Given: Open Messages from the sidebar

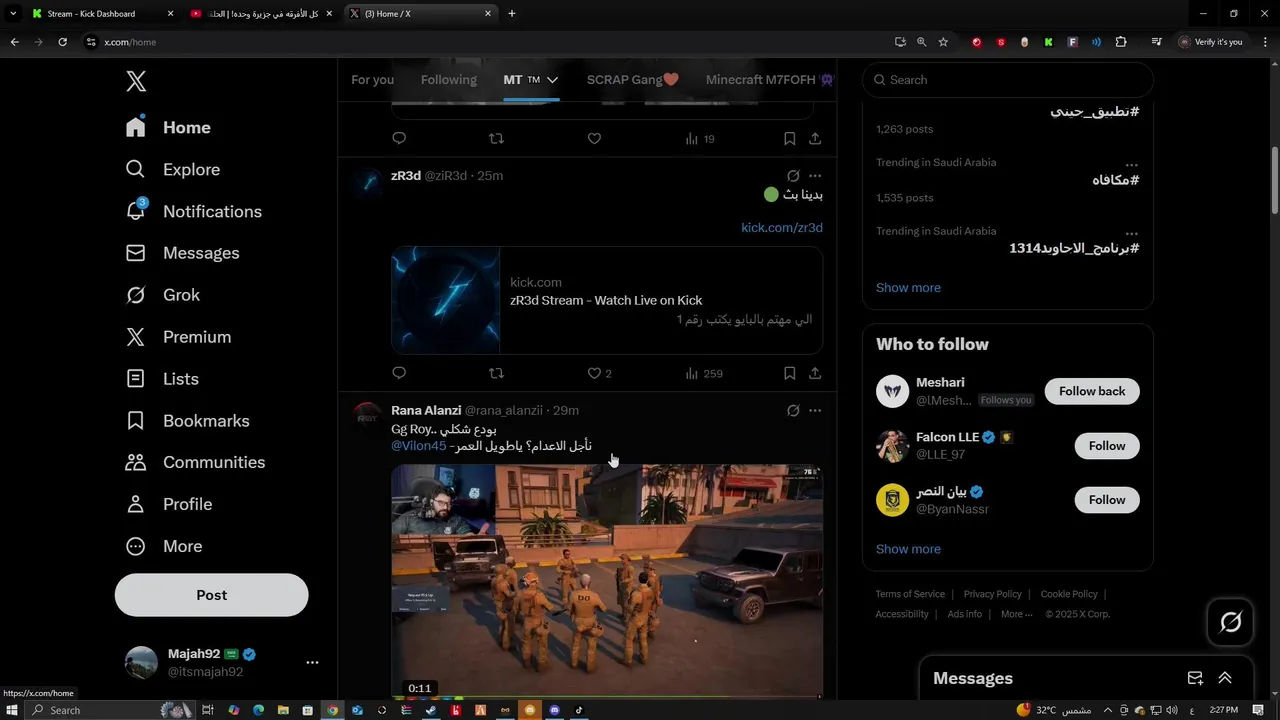Looking at the screenshot, I should [182, 254].
